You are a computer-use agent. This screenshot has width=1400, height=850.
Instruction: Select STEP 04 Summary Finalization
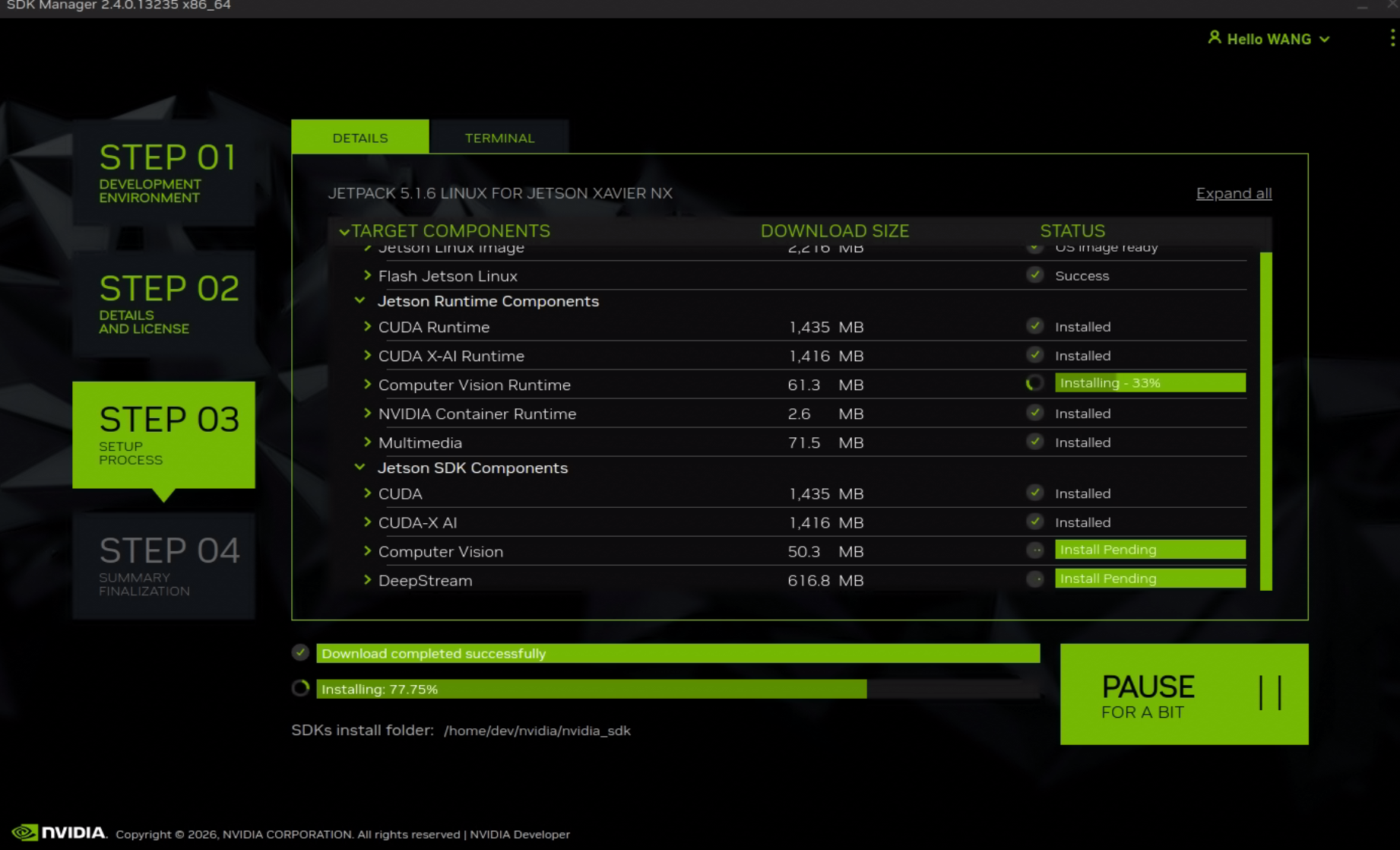click(x=163, y=566)
